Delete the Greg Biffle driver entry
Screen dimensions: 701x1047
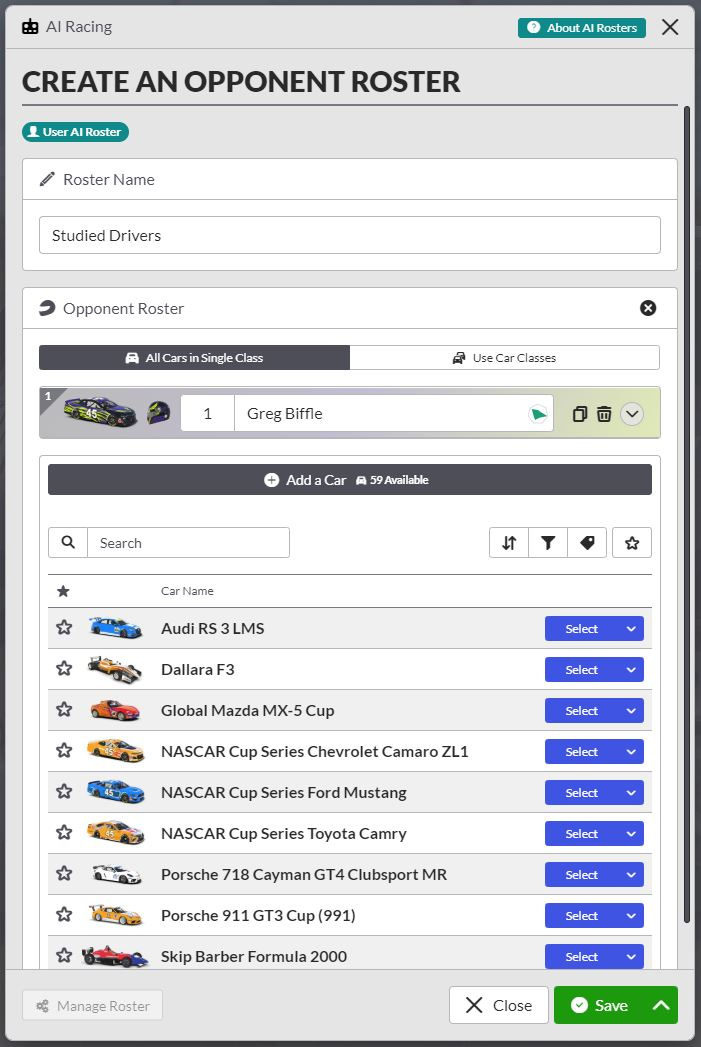click(x=604, y=414)
